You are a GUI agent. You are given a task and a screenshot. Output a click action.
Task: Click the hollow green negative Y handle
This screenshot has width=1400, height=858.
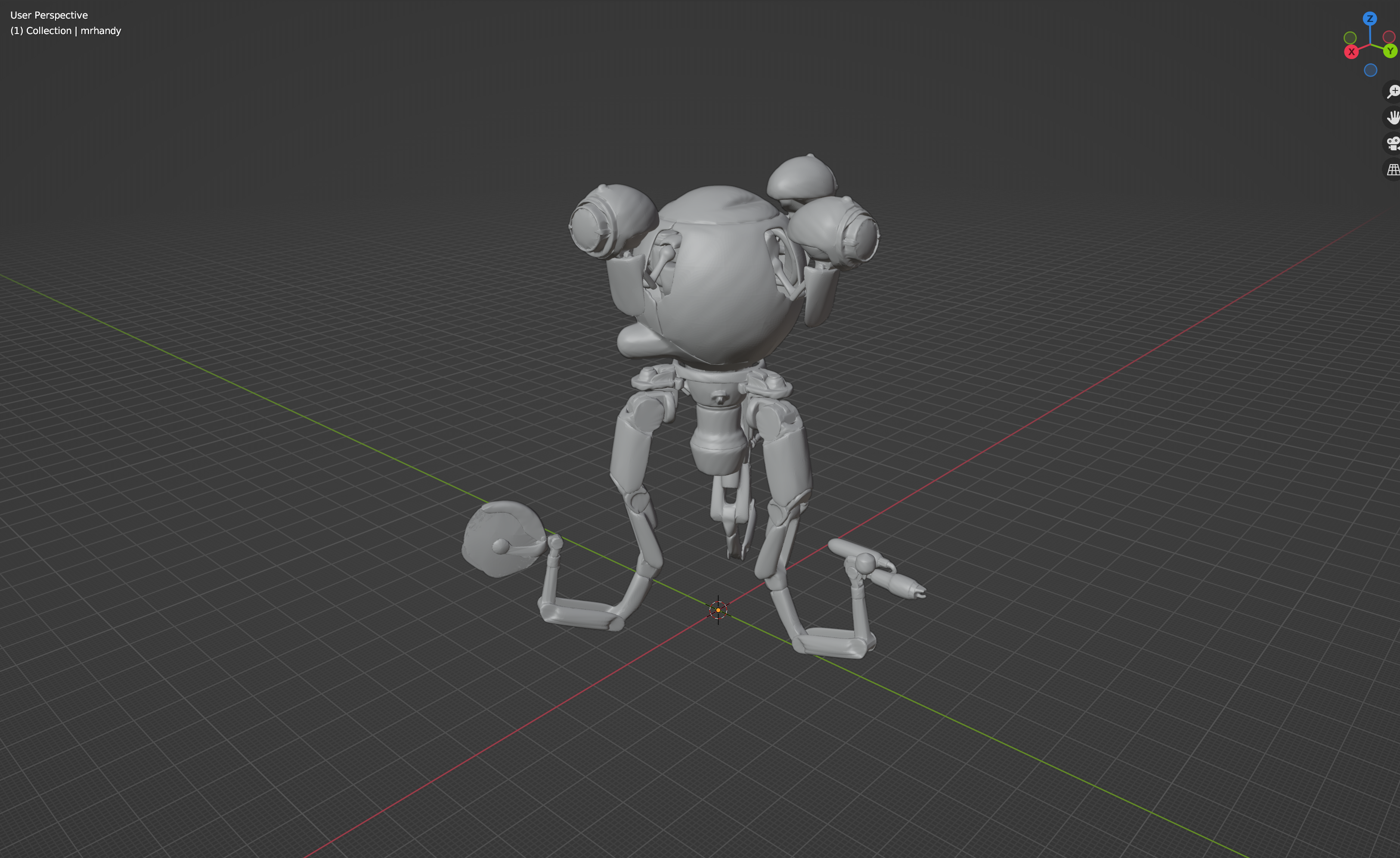[x=1350, y=37]
